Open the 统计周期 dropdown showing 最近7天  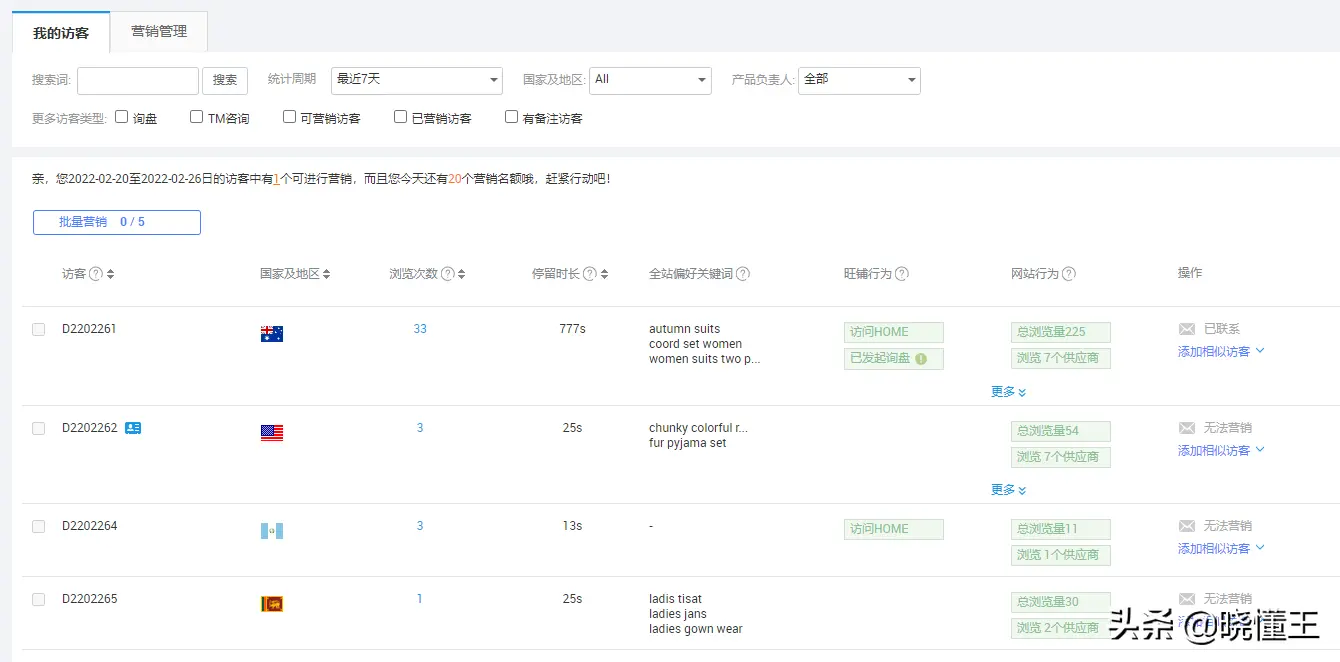pos(416,80)
